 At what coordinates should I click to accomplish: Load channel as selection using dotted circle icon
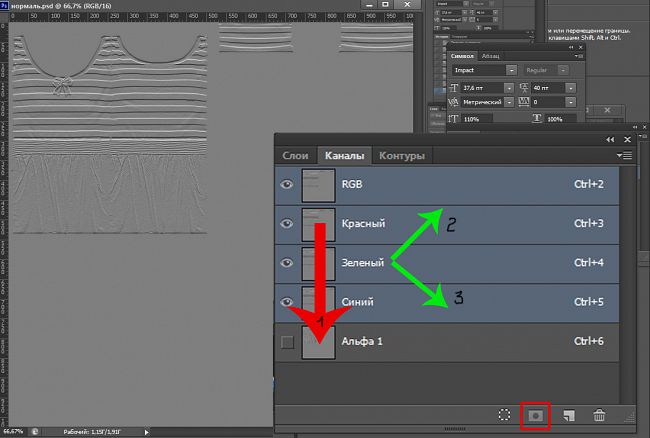pos(505,413)
